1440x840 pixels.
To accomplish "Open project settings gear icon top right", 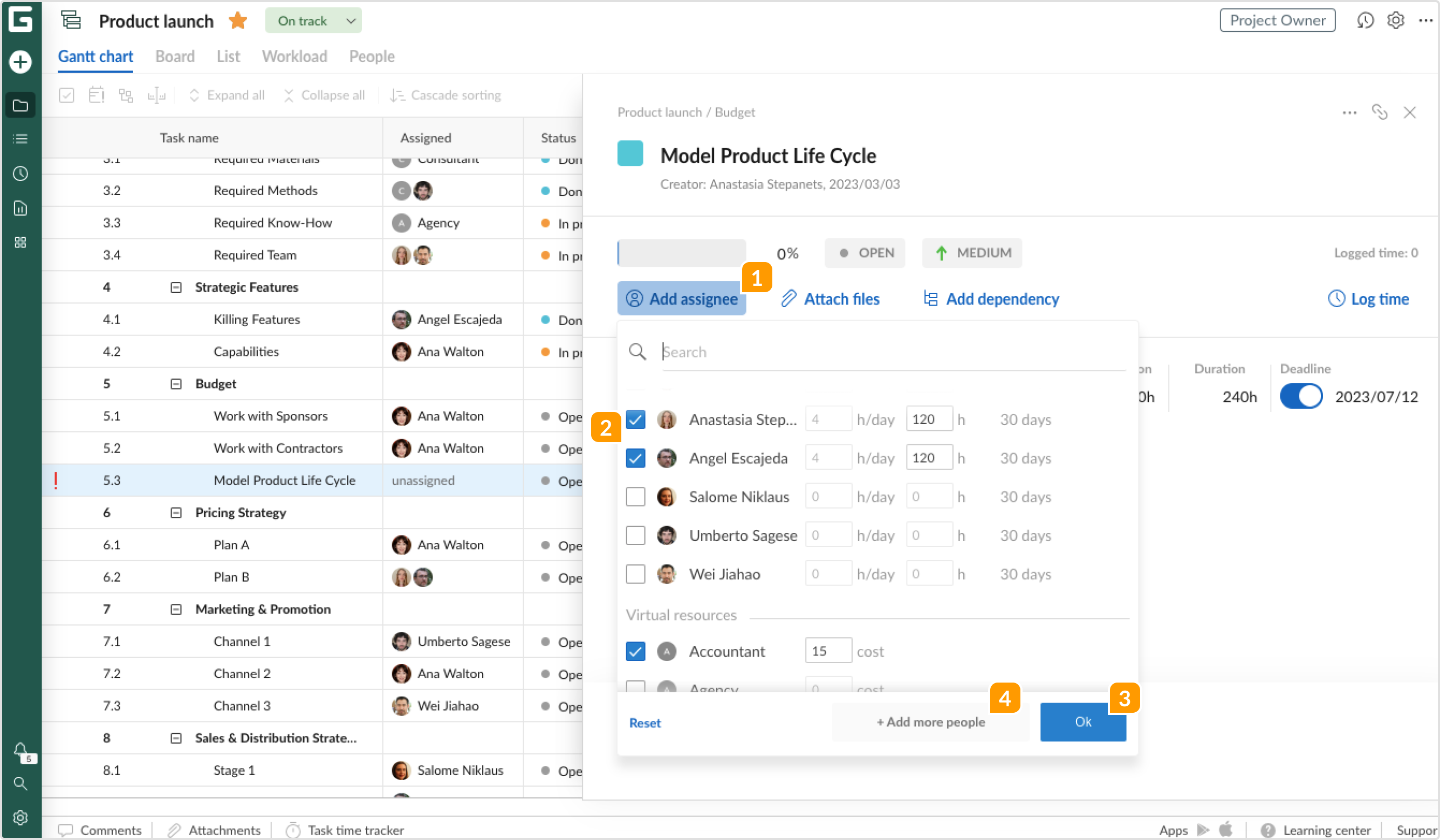I will coord(1395,20).
